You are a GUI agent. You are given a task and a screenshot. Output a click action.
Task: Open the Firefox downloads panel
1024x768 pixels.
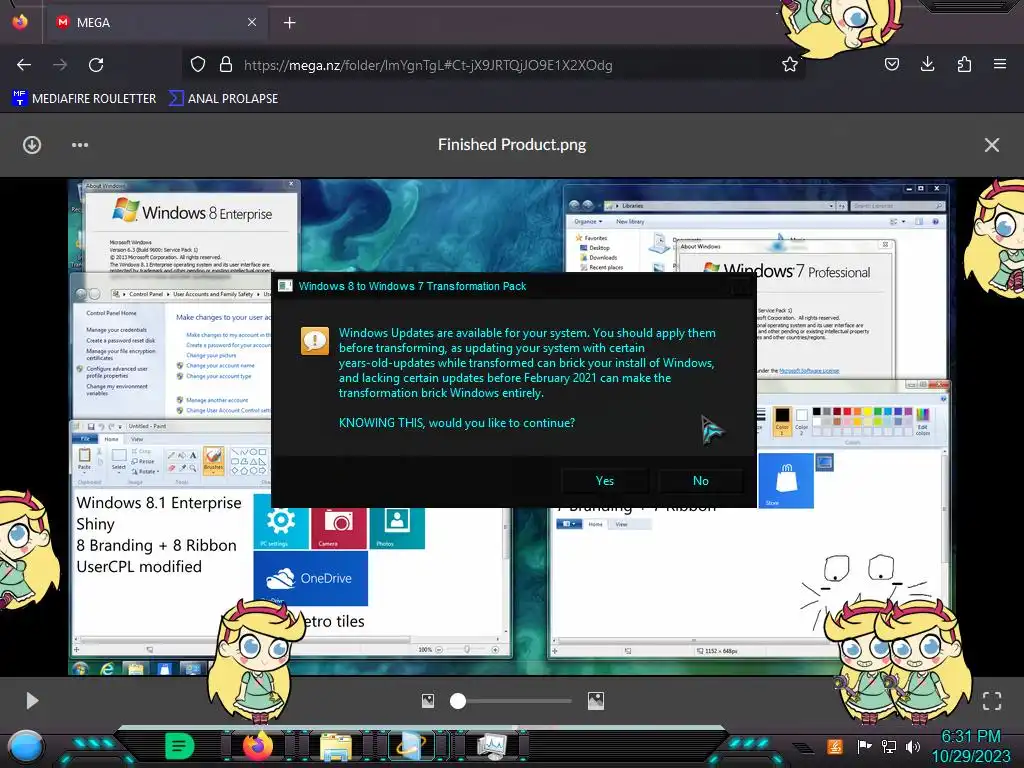[927, 64]
